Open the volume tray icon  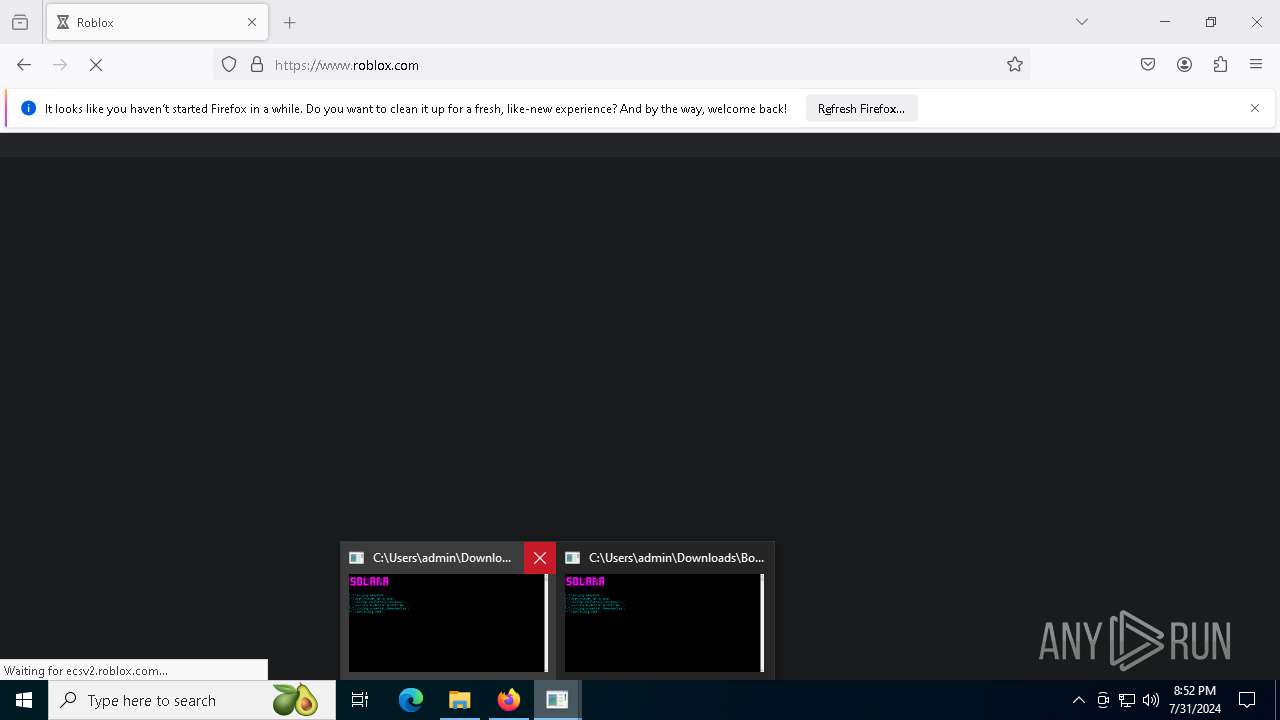1151,700
